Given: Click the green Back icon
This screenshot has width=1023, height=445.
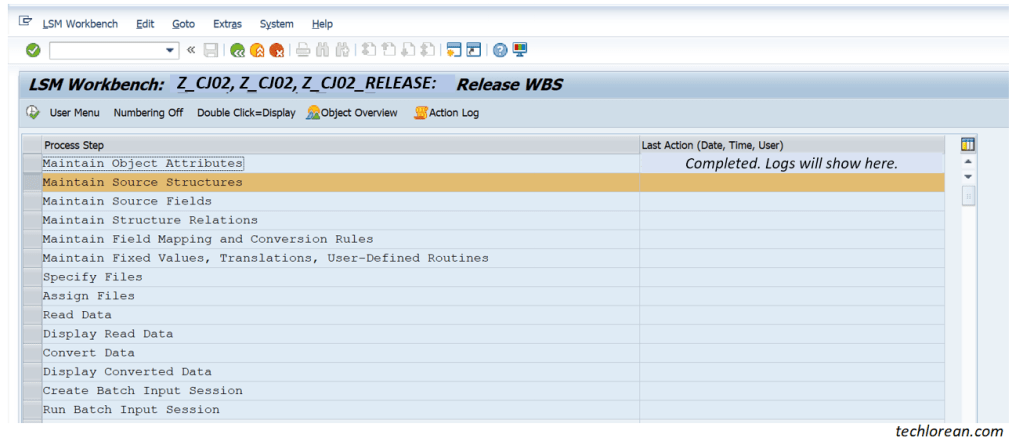Looking at the screenshot, I should pyautogui.click(x=237, y=50).
